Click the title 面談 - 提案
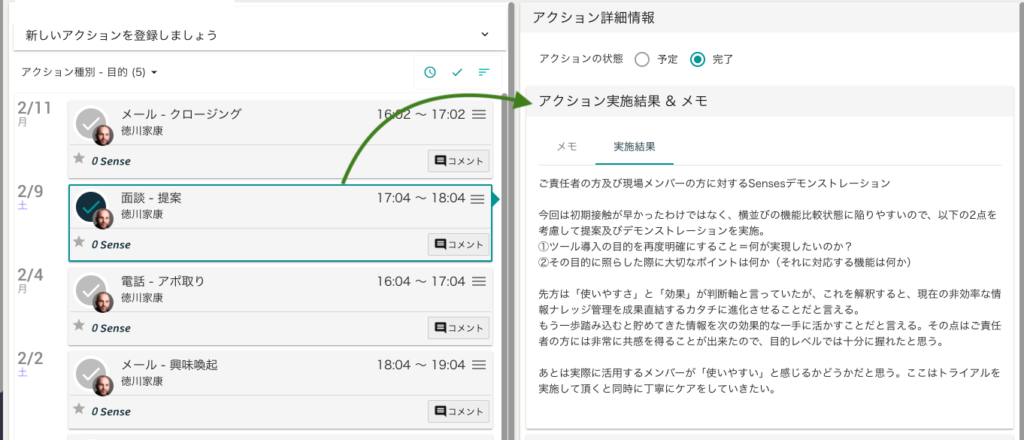1024x440 pixels. (151, 198)
